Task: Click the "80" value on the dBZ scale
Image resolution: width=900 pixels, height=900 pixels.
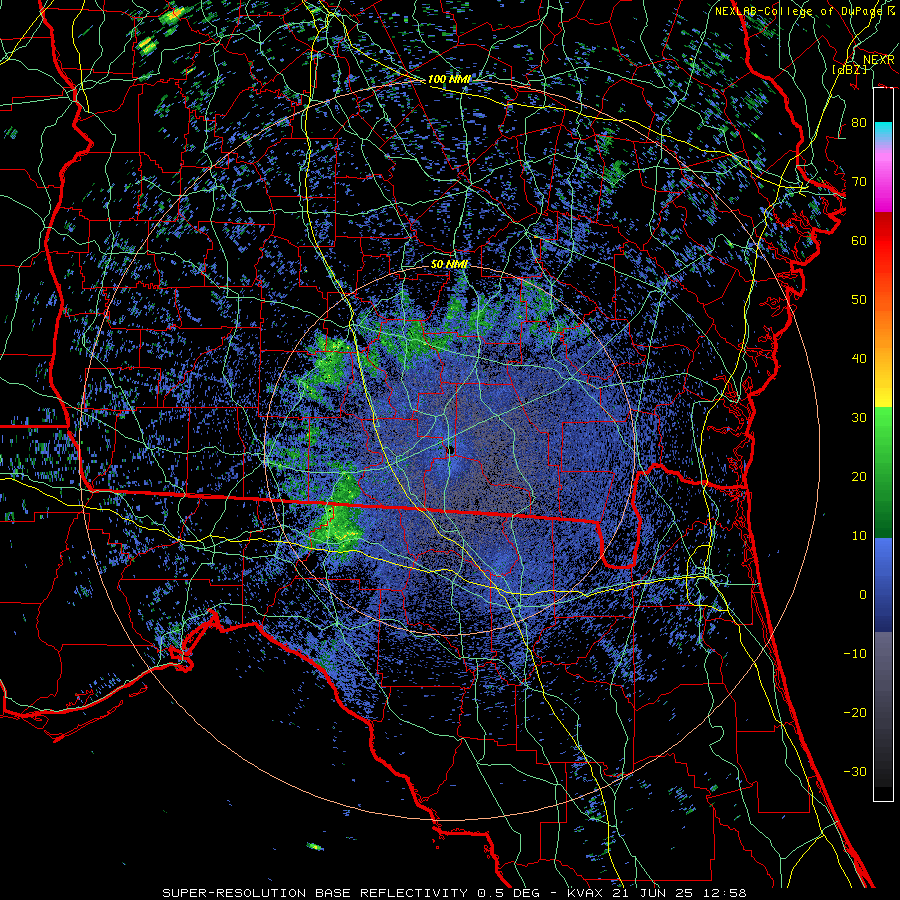Action: (859, 123)
